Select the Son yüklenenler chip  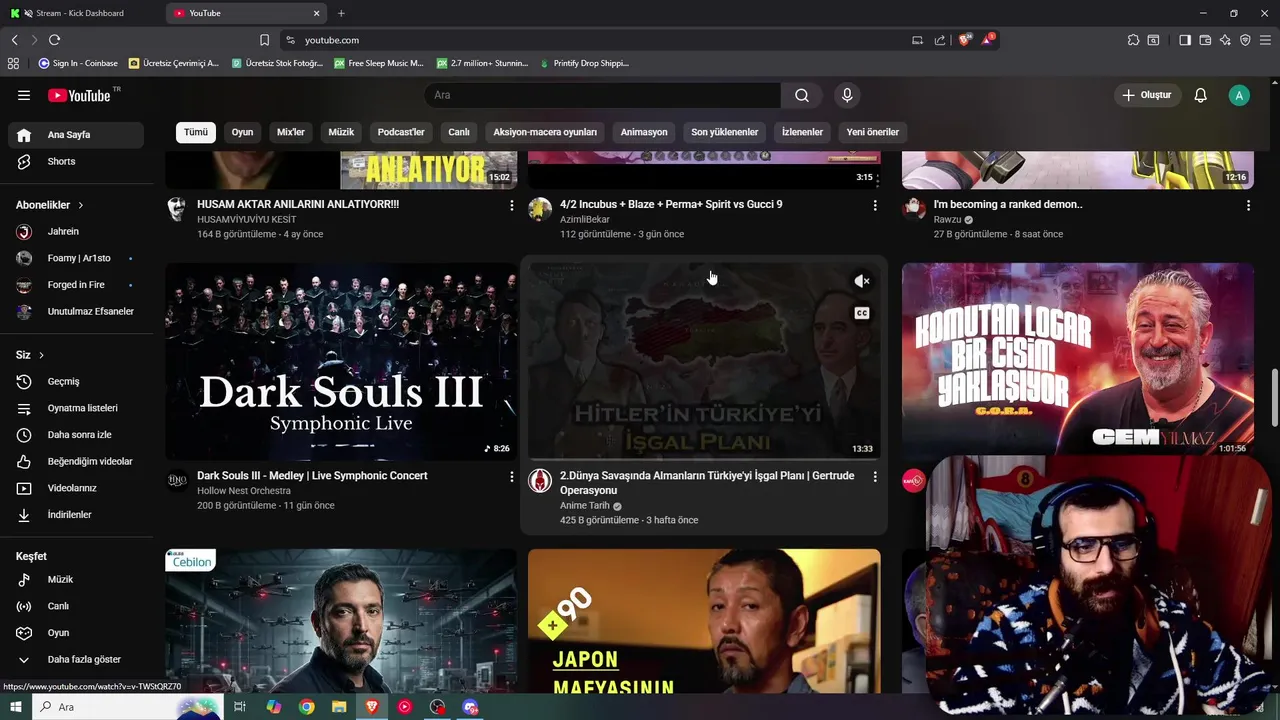coord(725,132)
